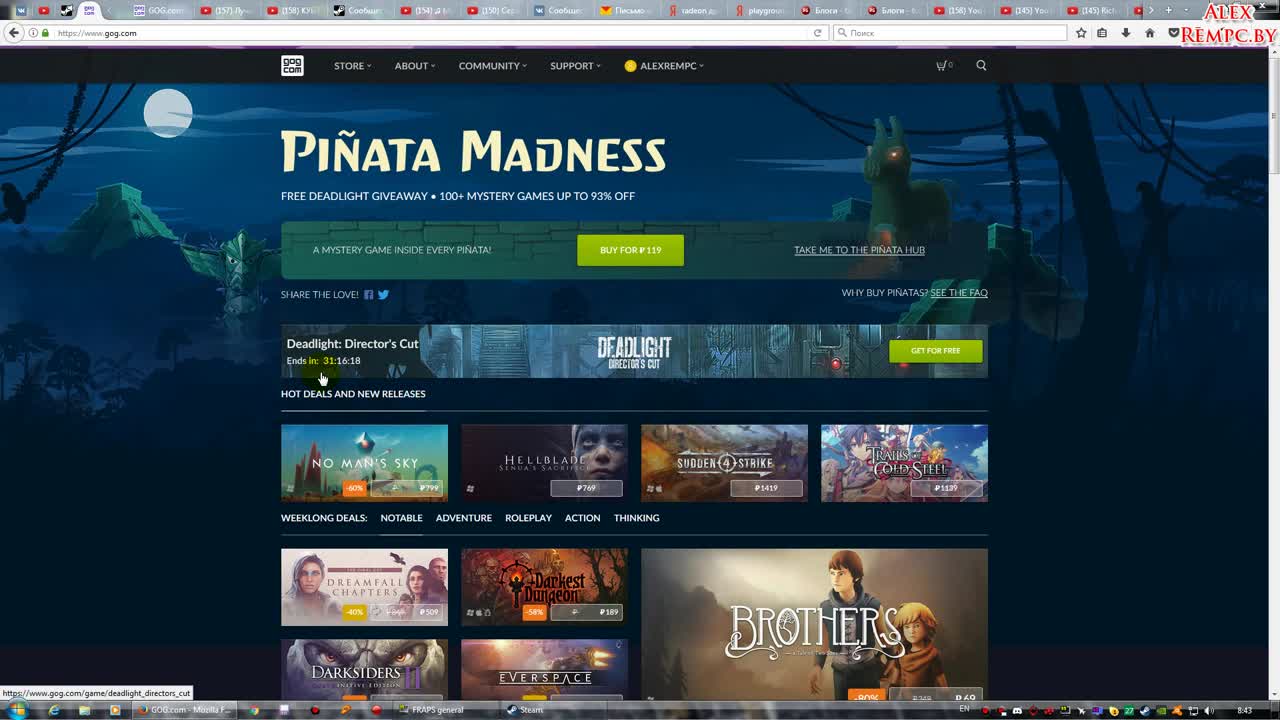Select the ROLEPLAY weeklong deals tab

(x=528, y=518)
